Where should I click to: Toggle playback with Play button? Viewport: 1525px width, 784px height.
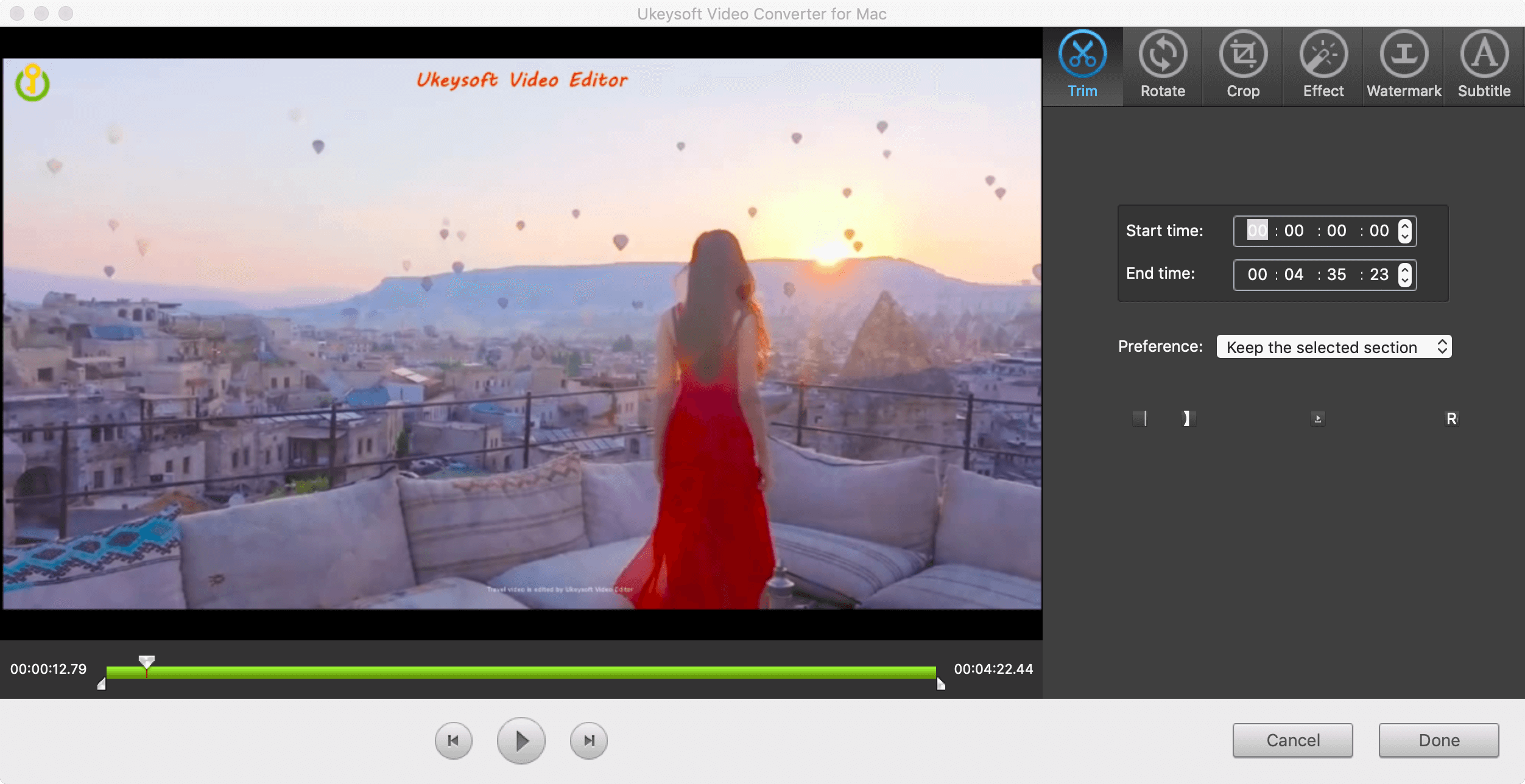pos(520,740)
